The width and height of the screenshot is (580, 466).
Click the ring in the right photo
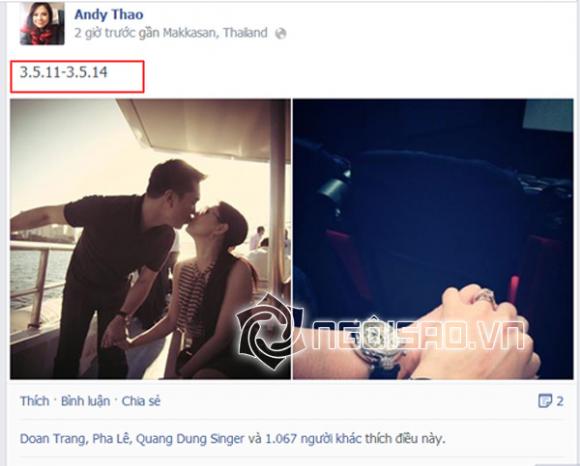tap(485, 298)
